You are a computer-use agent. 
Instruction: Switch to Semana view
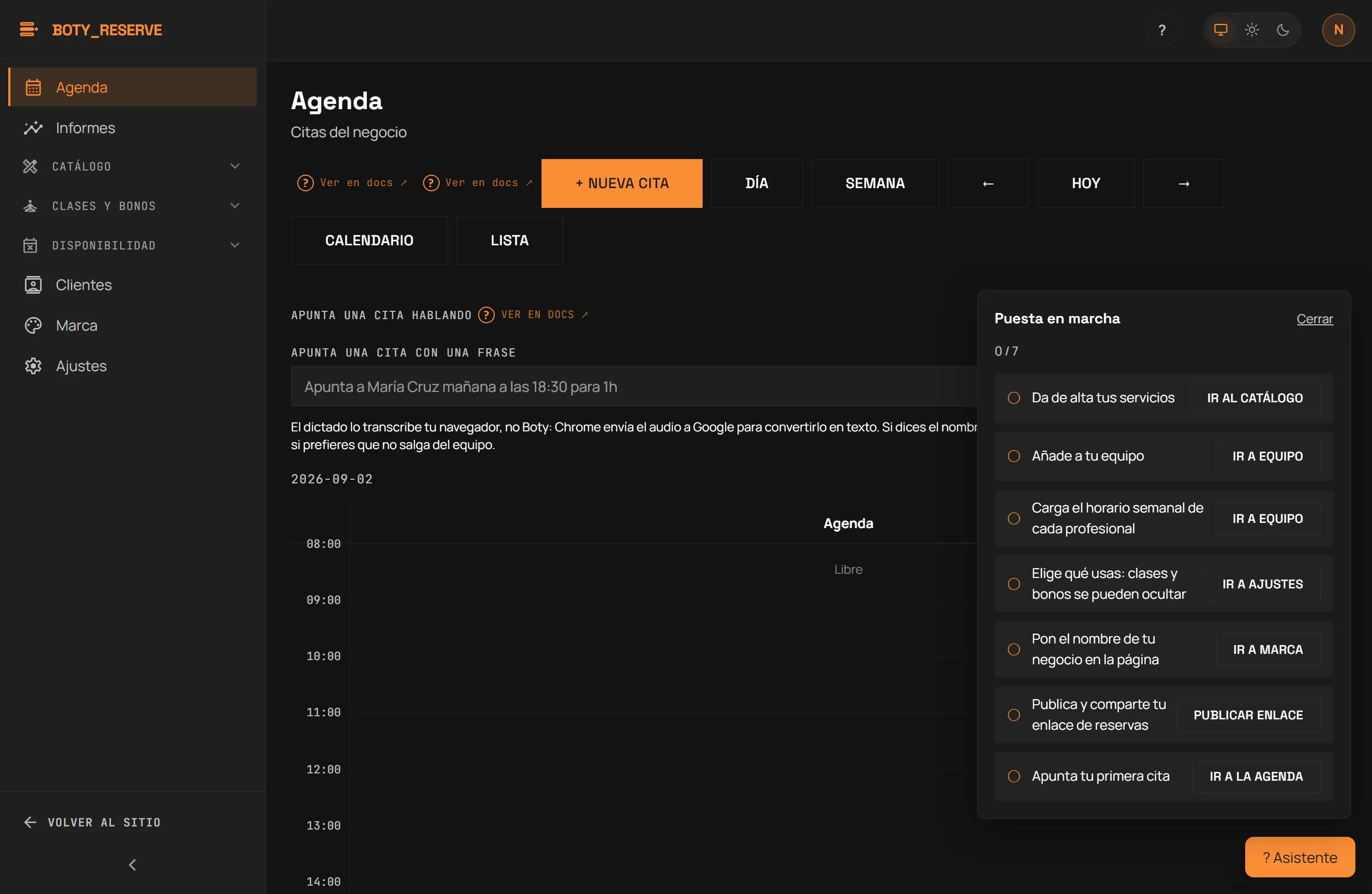pyautogui.click(x=875, y=183)
